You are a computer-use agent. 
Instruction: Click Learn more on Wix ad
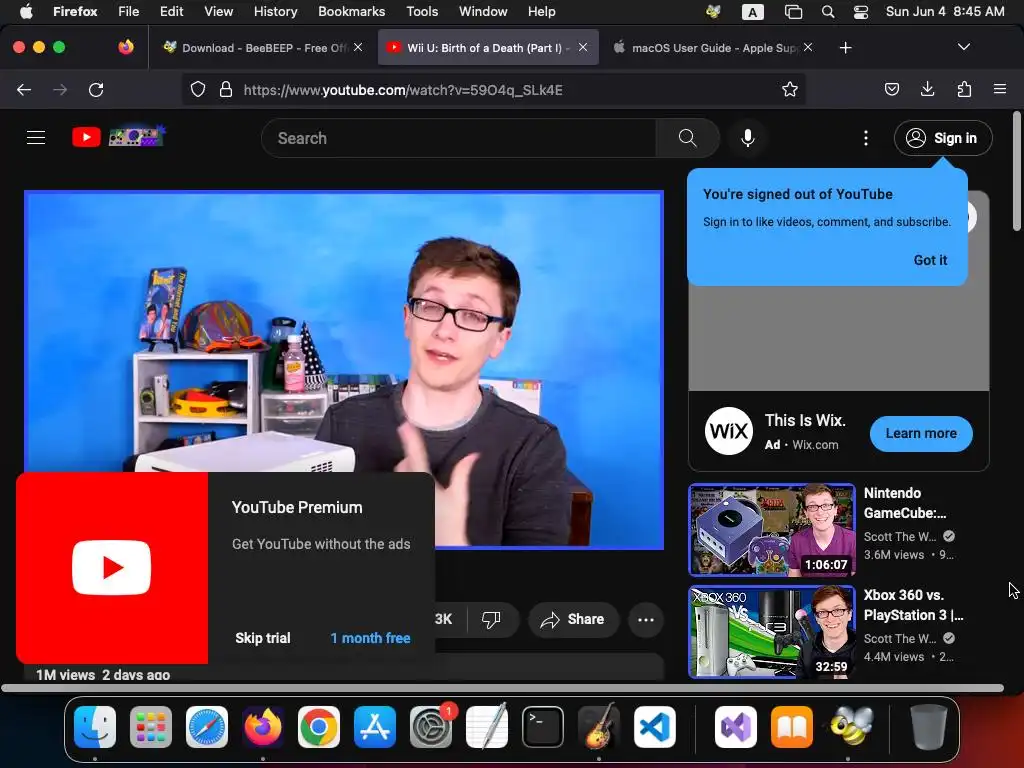pyautogui.click(x=921, y=434)
